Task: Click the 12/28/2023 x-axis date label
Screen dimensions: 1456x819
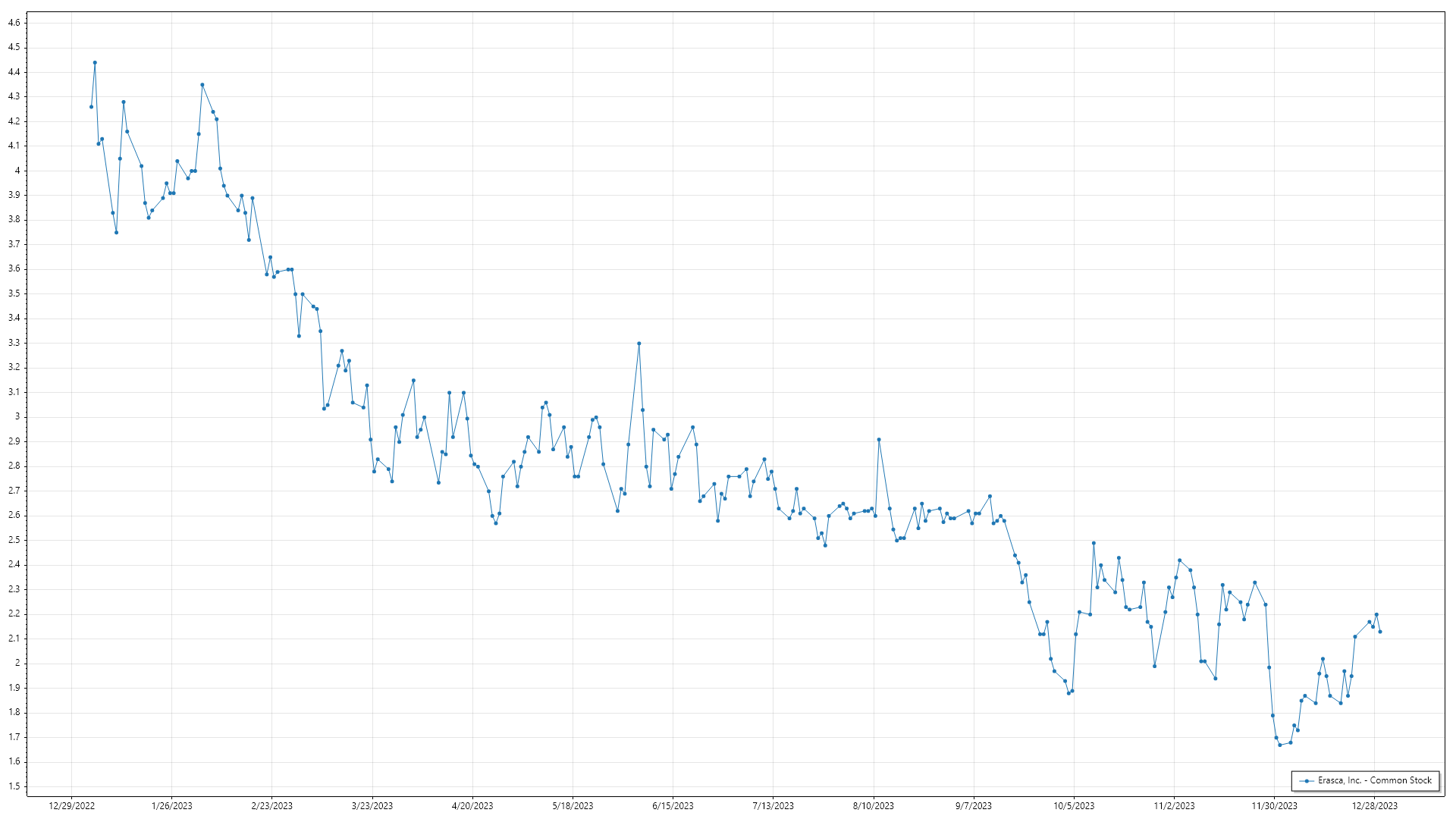Action: 1375,806
